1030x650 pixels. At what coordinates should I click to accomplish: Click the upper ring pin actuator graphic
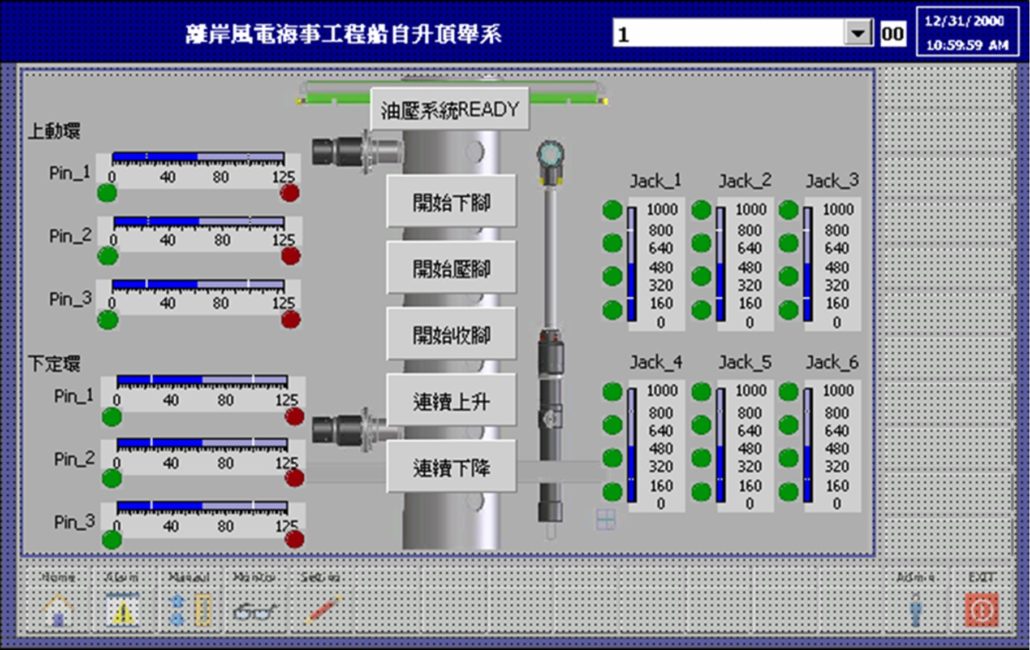tap(356, 151)
